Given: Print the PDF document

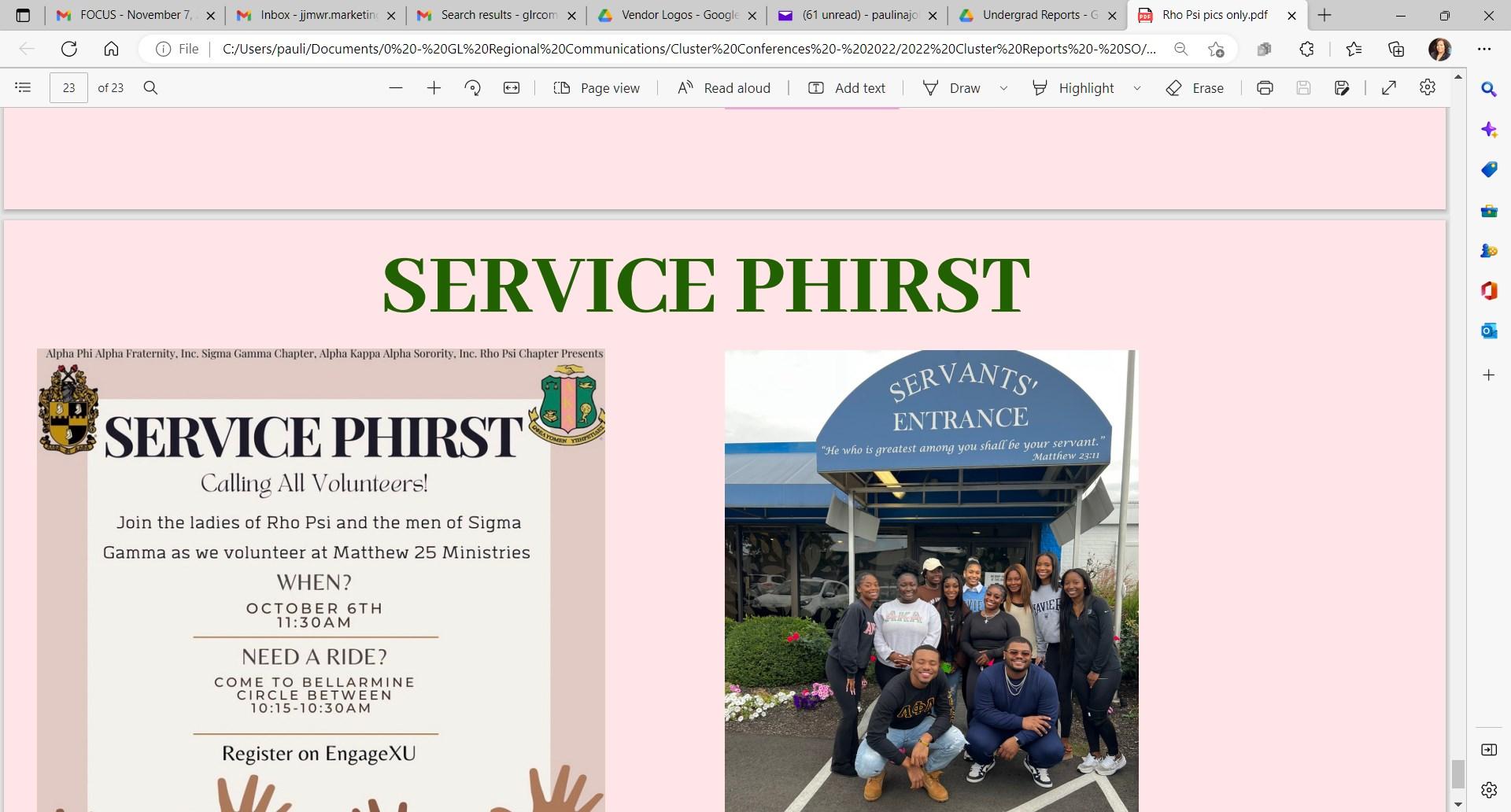Looking at the screenshot, I should click(x=1265, y=87).
